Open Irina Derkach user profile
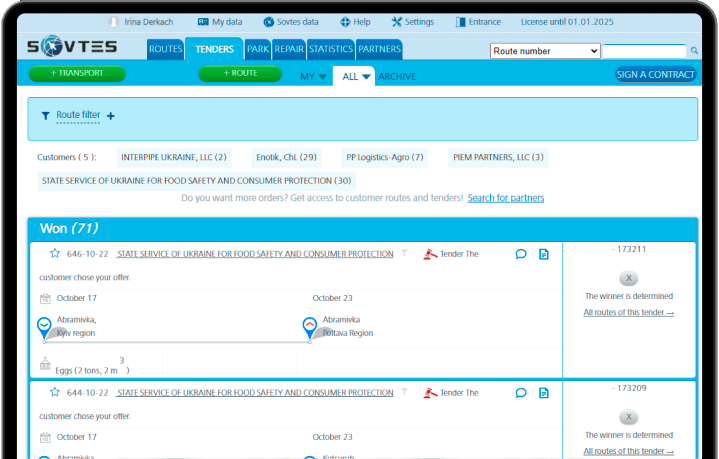 [x=141, y=22]
